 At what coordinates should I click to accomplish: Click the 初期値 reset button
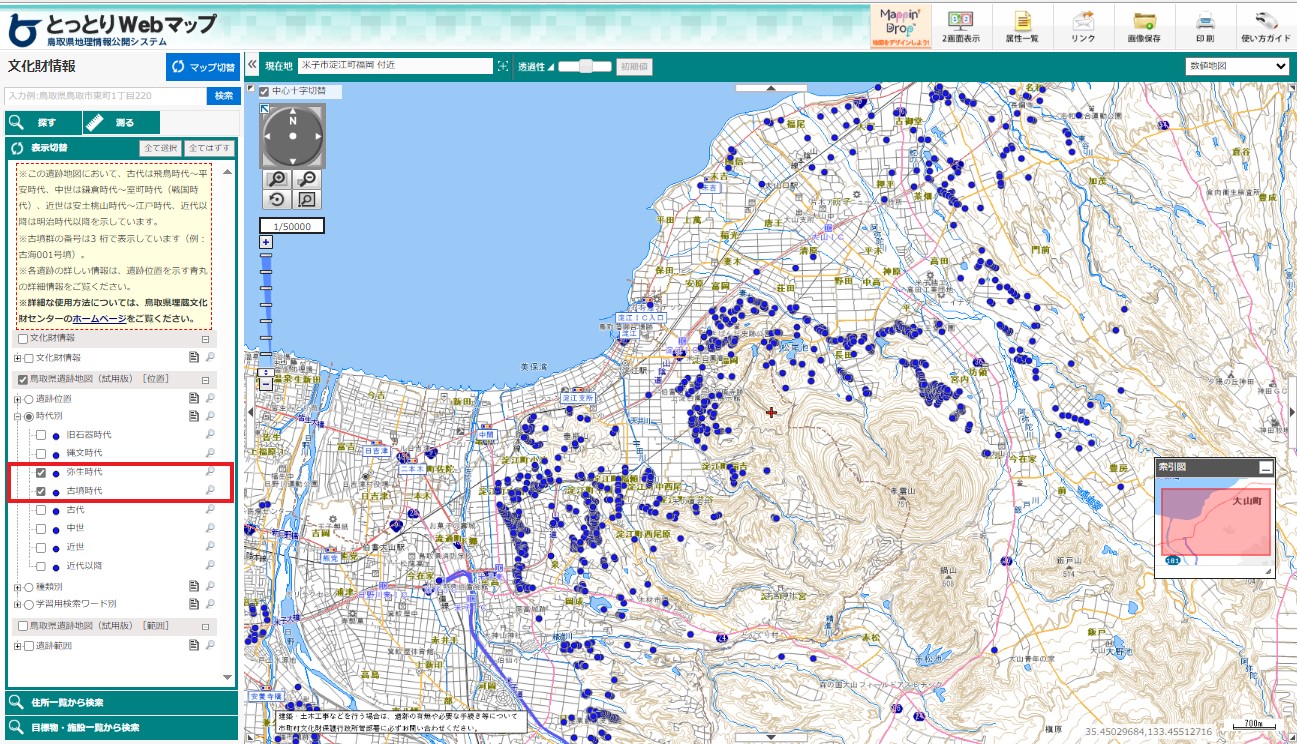[634, 66]
